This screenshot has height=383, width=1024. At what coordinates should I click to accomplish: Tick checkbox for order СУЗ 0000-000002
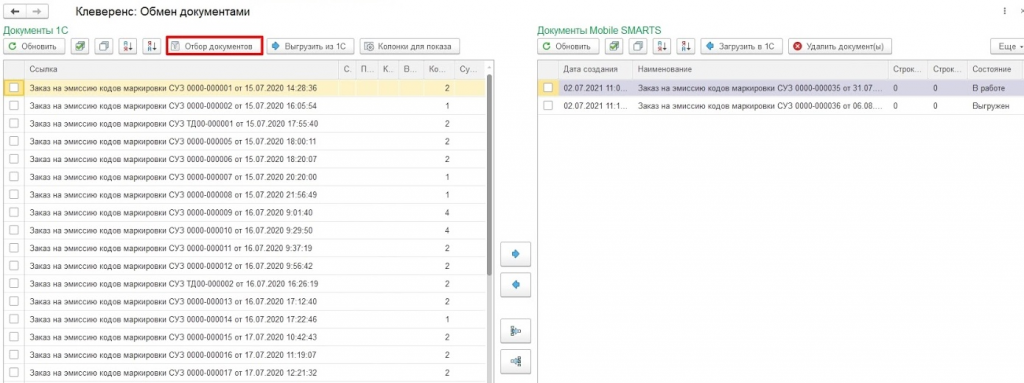coord(14,106)
